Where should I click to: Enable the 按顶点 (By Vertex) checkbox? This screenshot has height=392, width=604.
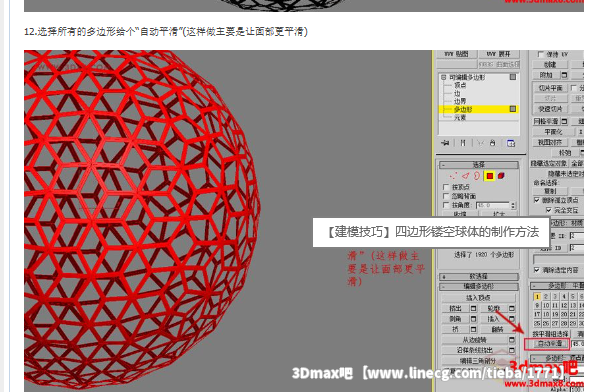coord(446,187)
